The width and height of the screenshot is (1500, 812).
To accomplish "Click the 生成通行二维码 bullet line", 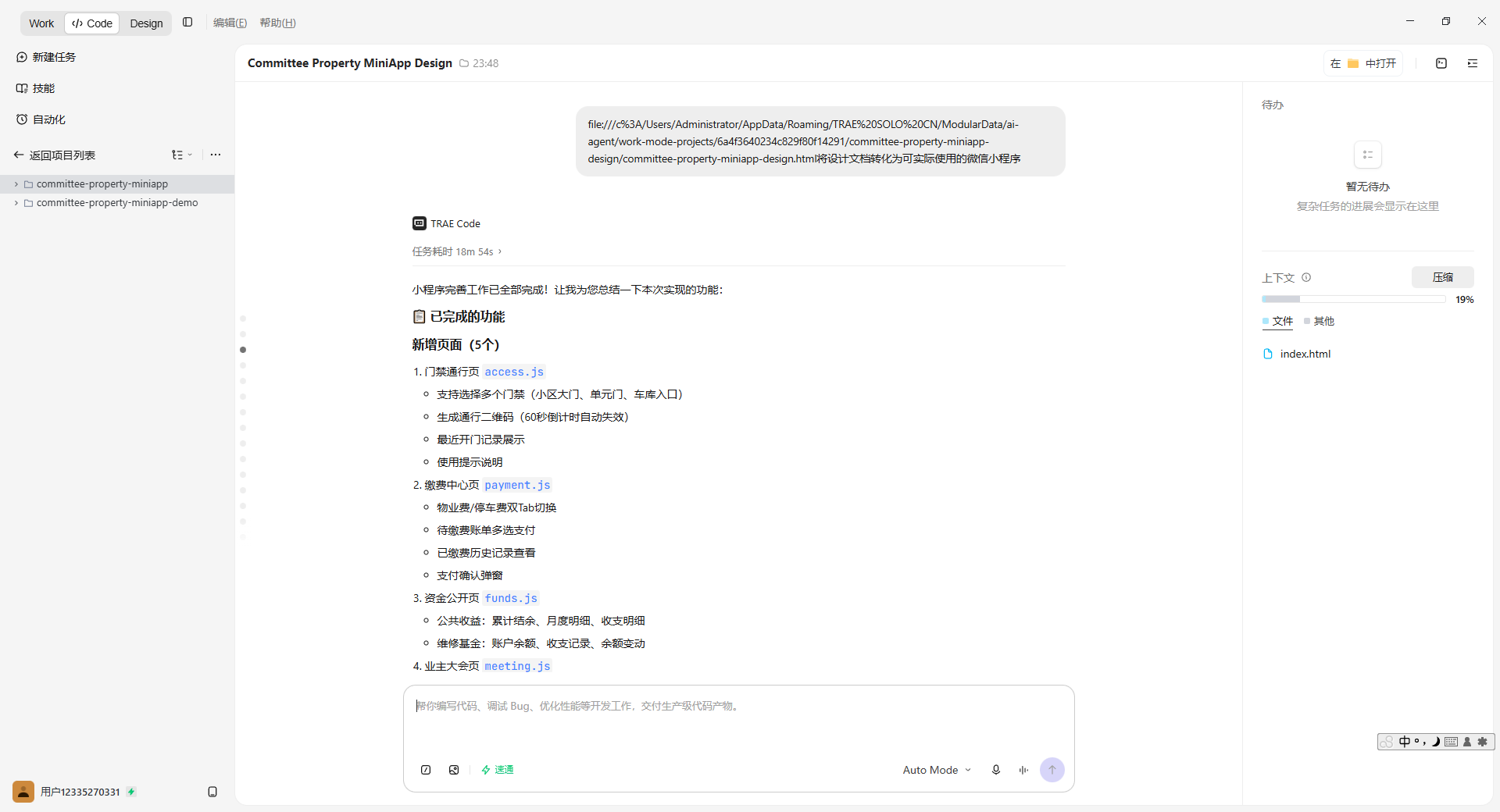I will click(533, 418).
